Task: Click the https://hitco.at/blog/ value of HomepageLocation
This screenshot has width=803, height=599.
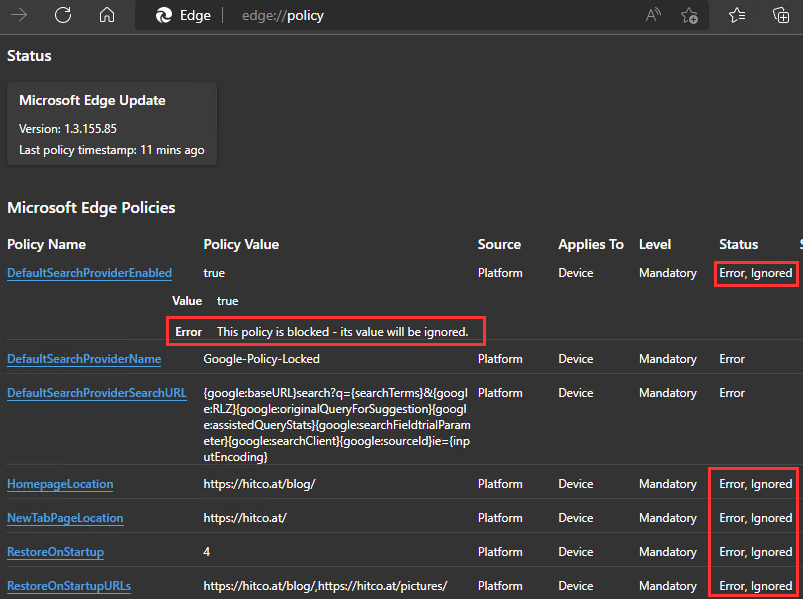Action: (x=259, y=484)
